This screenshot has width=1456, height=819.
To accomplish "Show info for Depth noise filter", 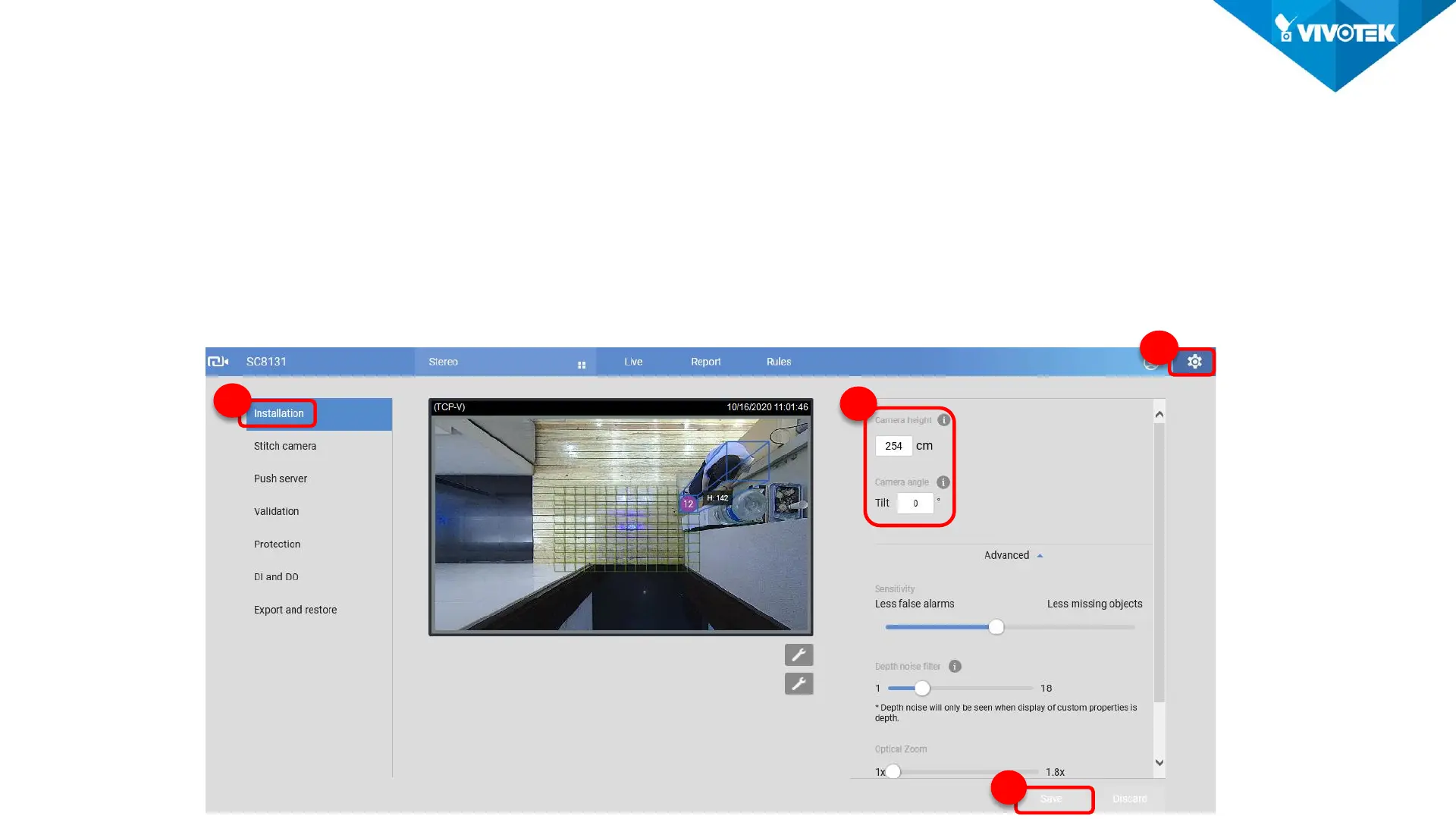I will coord(955,667).
